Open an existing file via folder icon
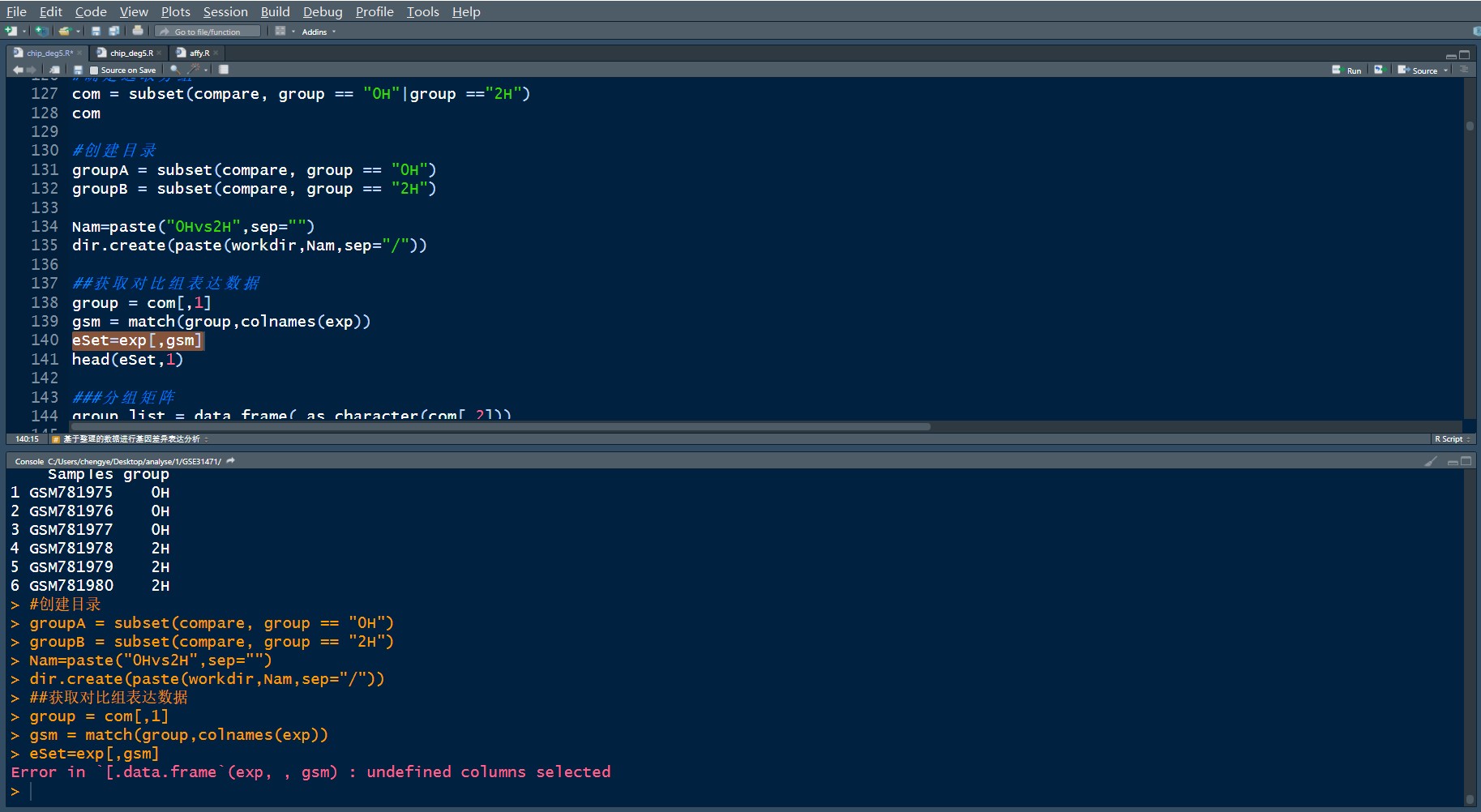Screen dimensions: 1481x812 point(65,31)
